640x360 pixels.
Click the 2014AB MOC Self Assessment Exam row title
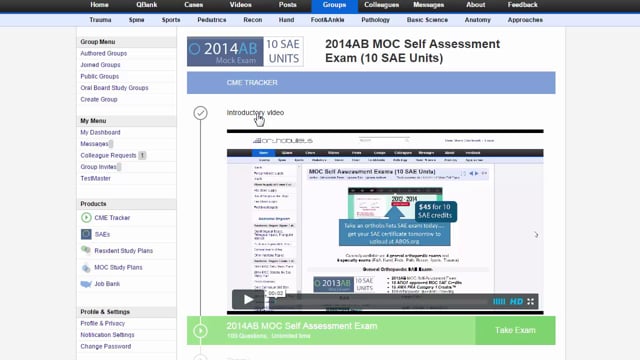tap(302, 326)
